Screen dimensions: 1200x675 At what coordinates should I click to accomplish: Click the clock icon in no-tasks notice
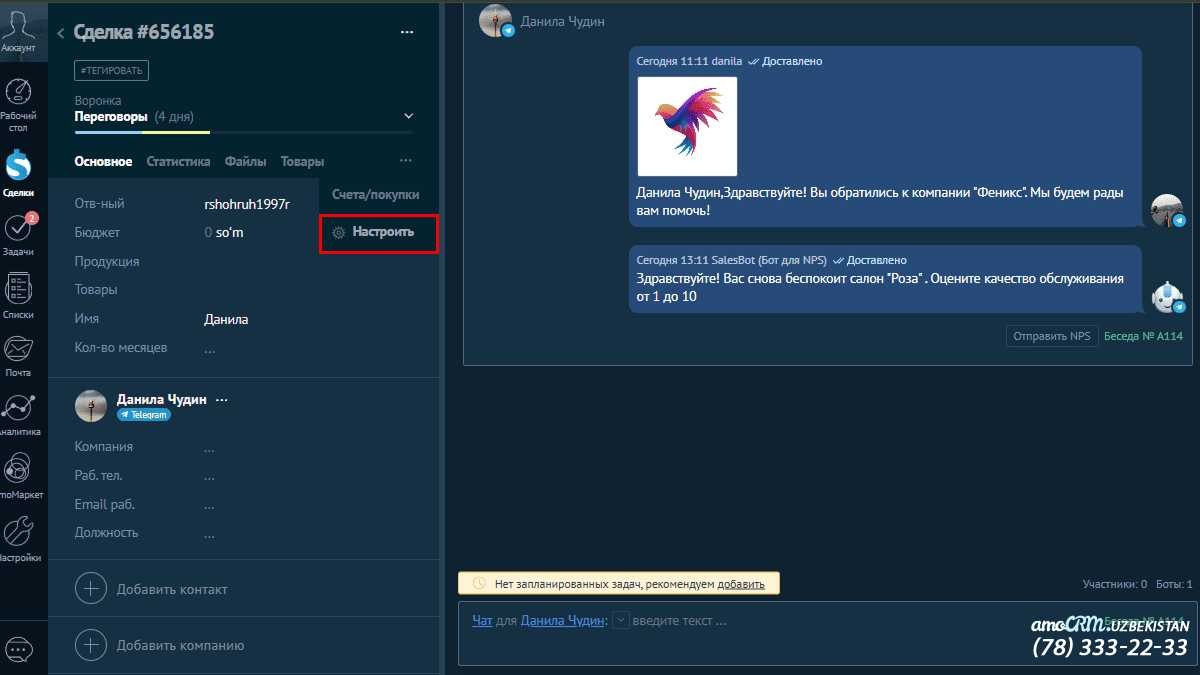(479, 583)
